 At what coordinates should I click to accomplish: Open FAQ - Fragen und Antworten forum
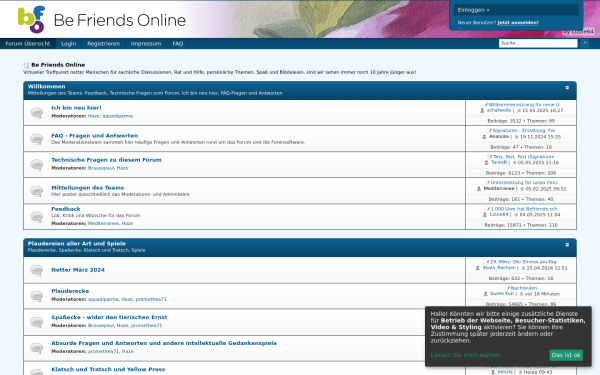click(x=95, y=135)
